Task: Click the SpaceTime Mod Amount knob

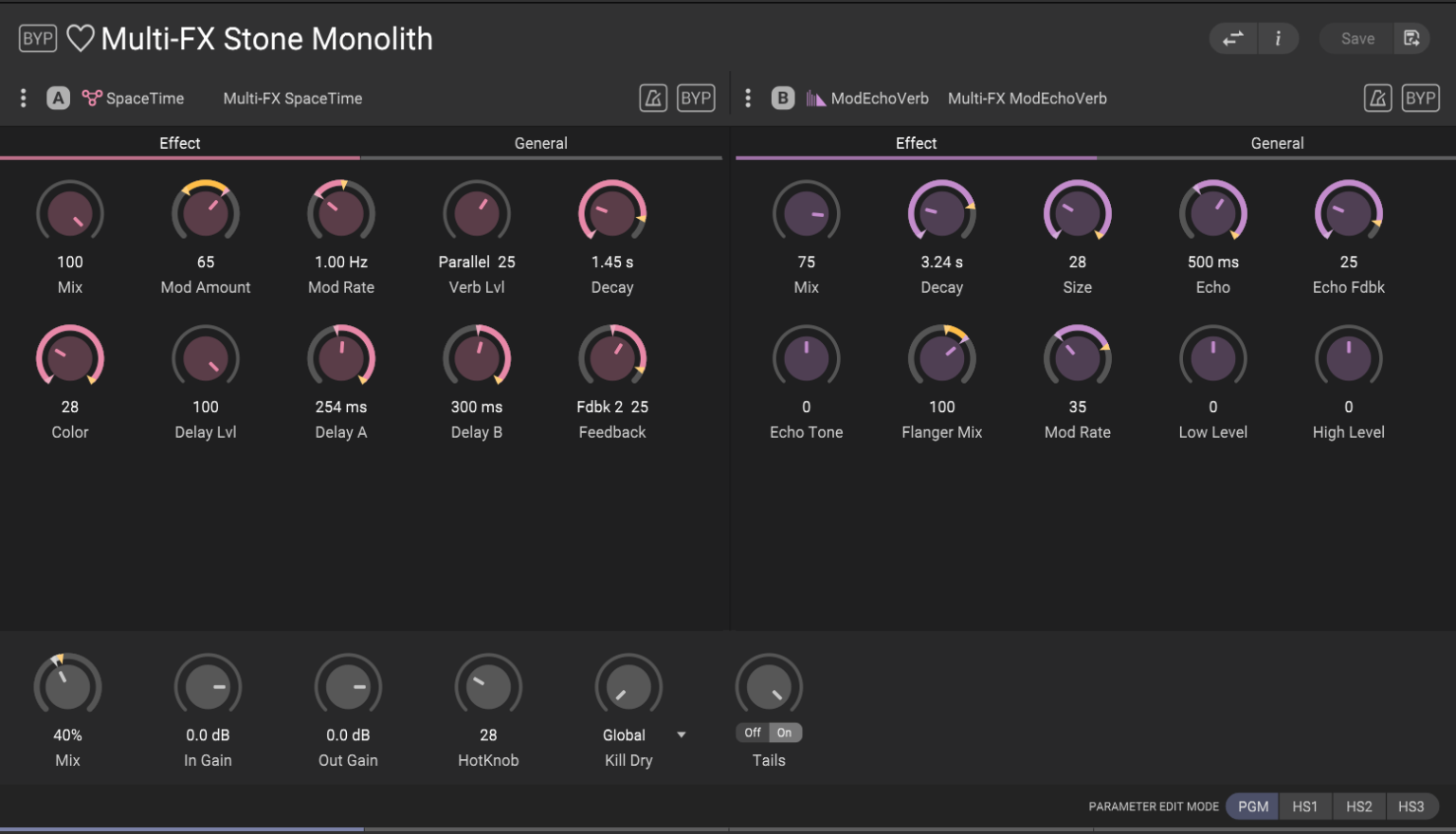Action: click(x=206, y=213)
